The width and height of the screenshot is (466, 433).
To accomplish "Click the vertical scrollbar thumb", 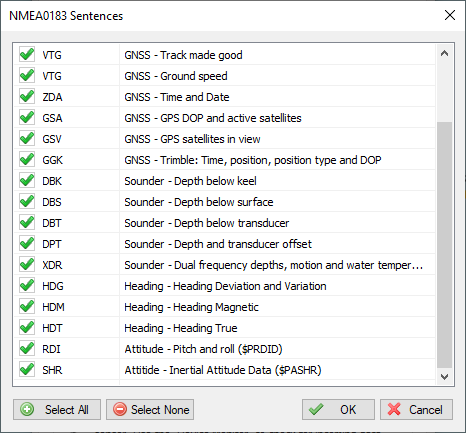I will pos(444,245).
